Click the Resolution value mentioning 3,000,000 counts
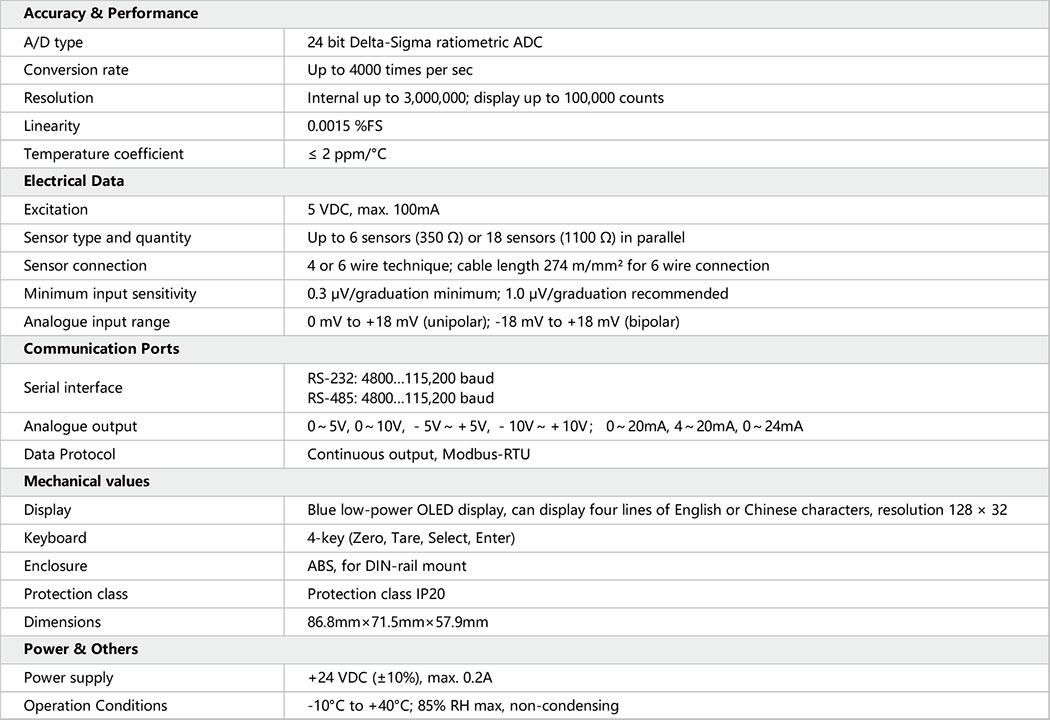The width and height of the screenshot is (1050, 720). tap(485, 98)
